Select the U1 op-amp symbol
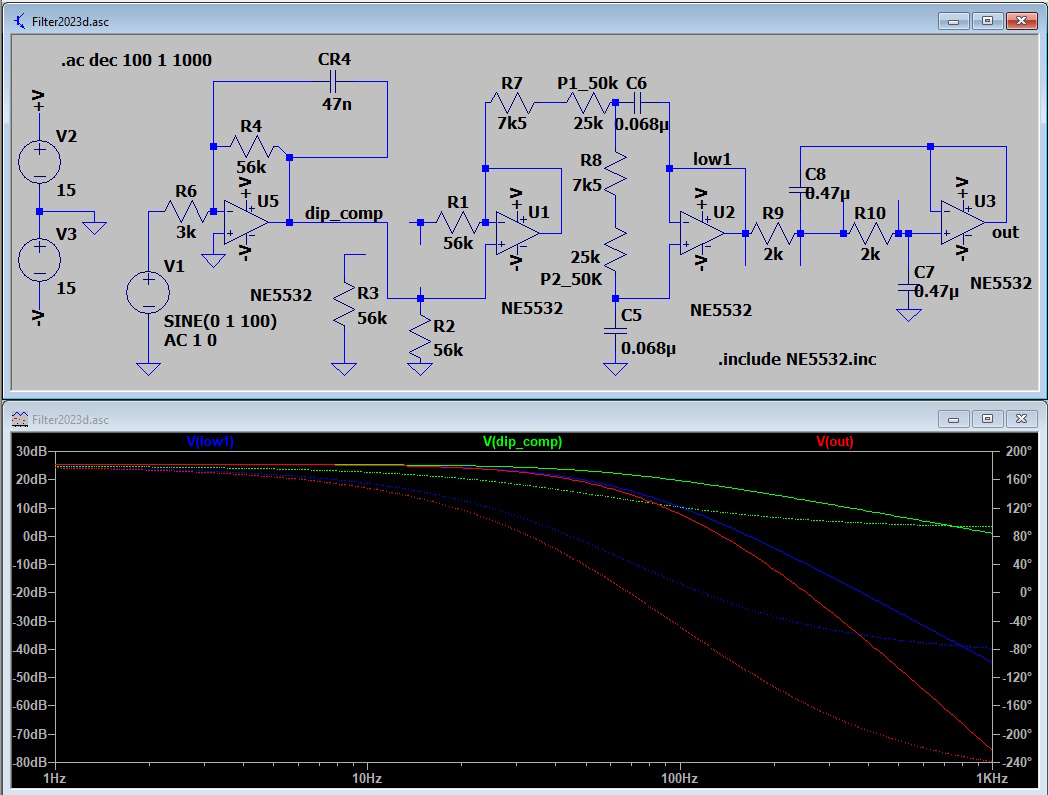Image resolution: width=1049 pixels, height=795 pixels. tap(517, 231)
